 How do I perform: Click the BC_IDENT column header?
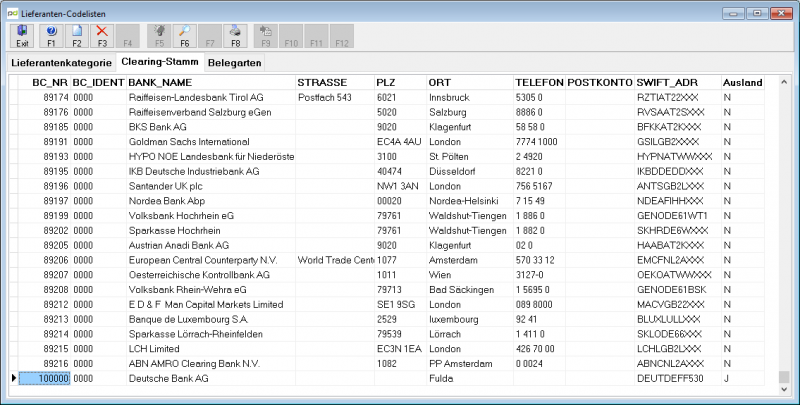pyautogui.click(x=98, y=83)
